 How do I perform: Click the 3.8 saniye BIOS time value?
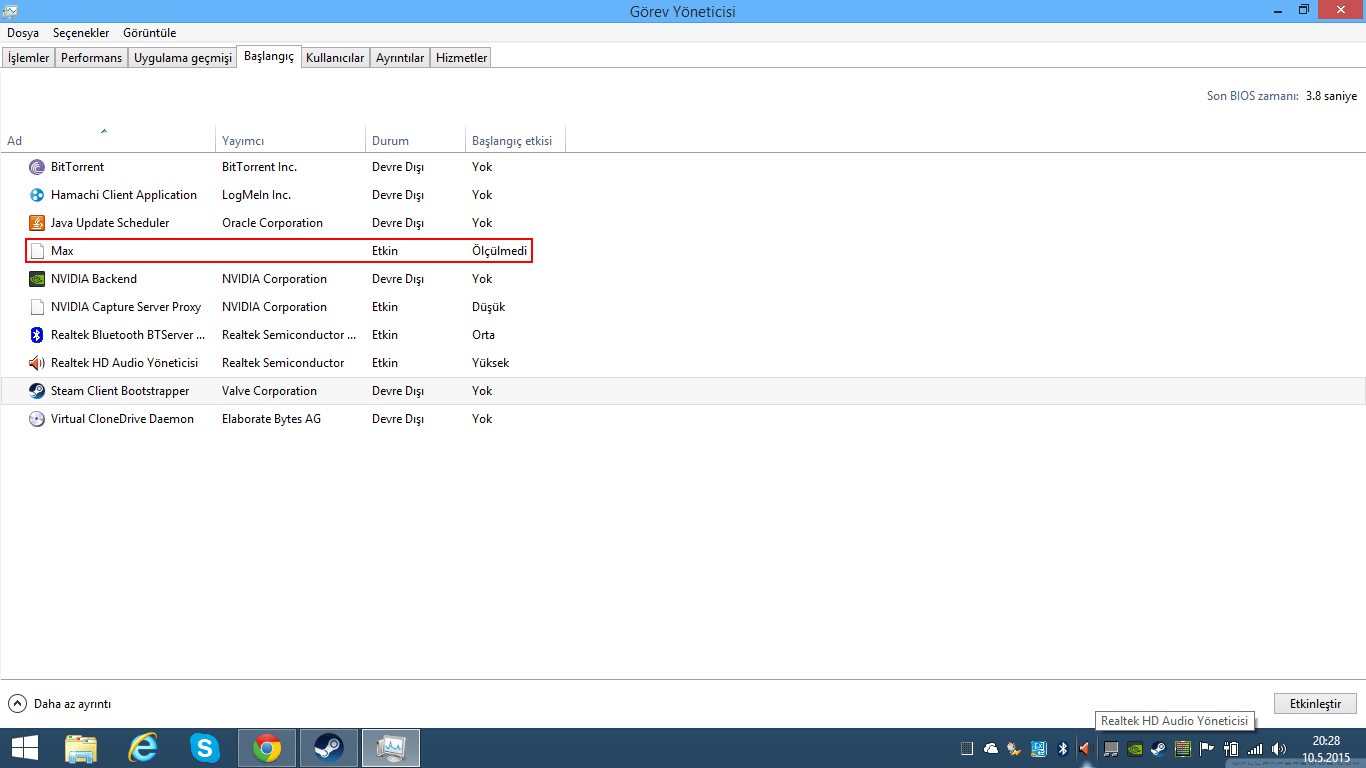[1331, 96]
